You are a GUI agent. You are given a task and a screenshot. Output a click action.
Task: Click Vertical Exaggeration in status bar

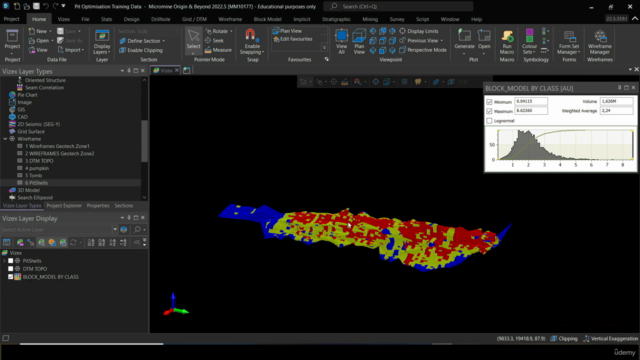(610, 339)
